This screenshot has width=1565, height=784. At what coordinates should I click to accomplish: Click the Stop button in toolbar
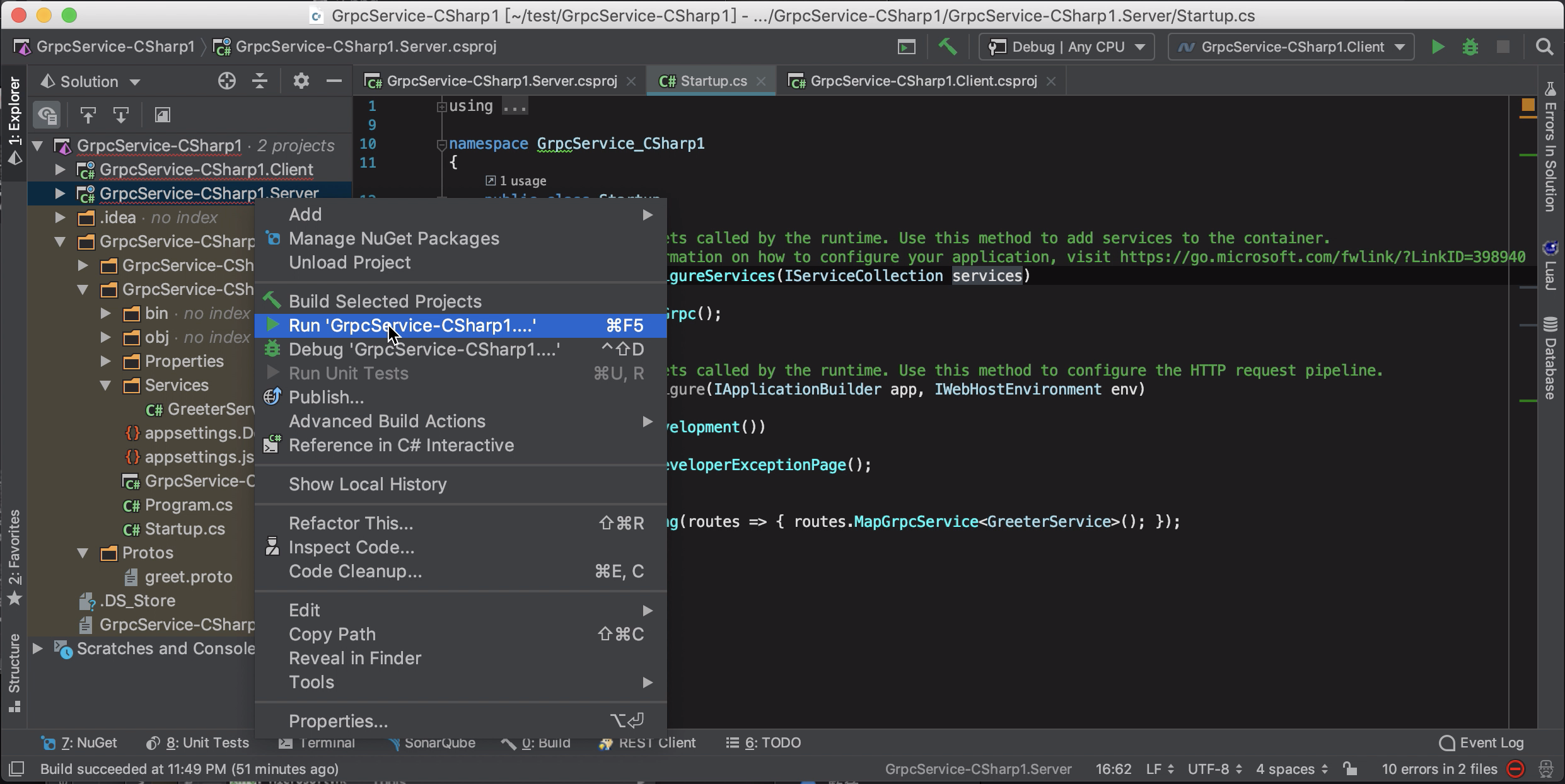click(1503, 47)
